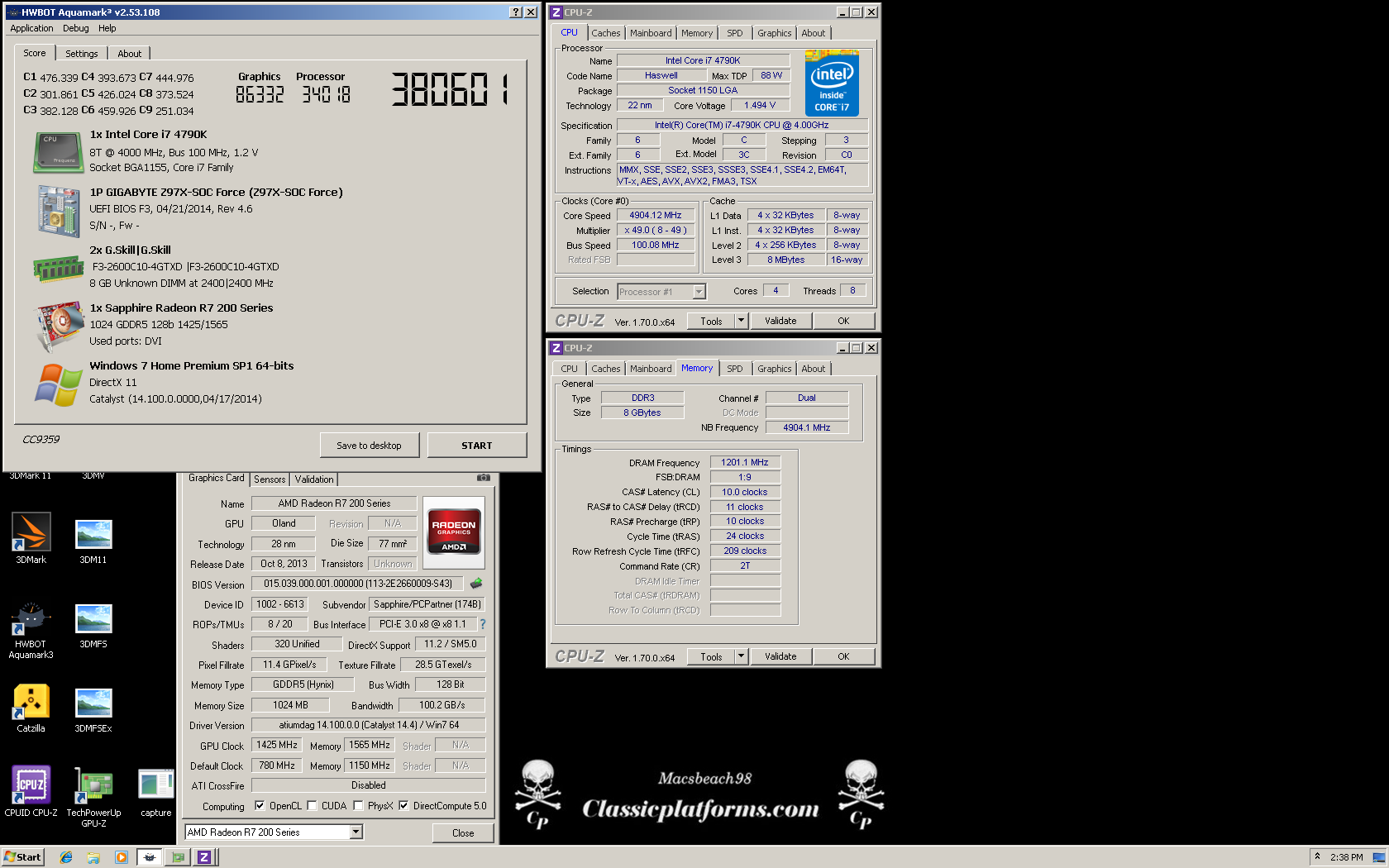Click the Save to desktop button

coord(369,446)
